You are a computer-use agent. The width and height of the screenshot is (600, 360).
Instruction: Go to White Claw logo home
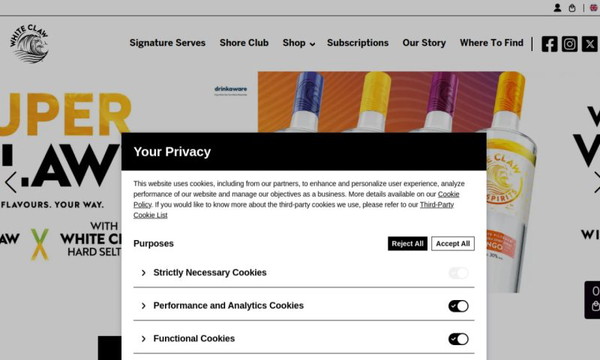[29, 43]
